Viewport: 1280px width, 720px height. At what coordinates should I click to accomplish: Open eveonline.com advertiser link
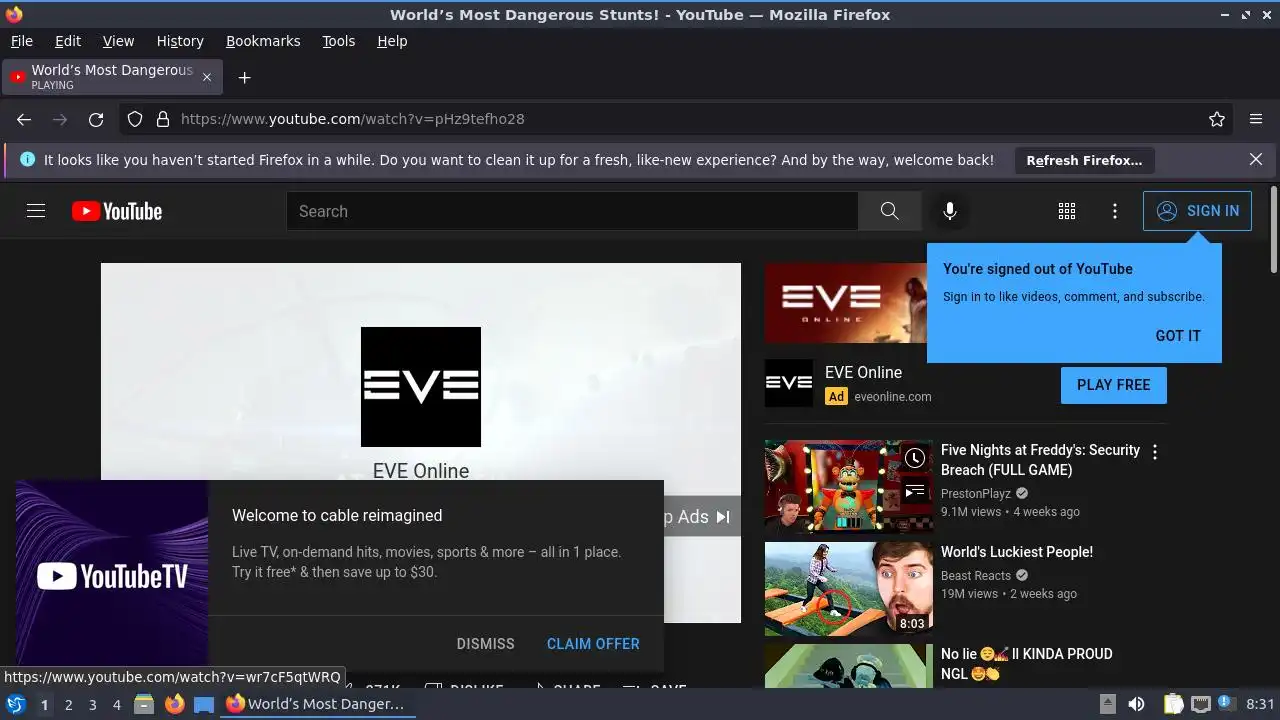(x=892, y=397)
